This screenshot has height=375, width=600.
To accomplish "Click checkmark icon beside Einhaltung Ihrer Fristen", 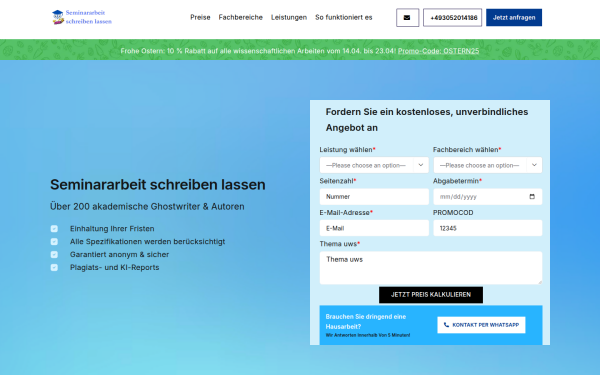I will coord(54,229).
